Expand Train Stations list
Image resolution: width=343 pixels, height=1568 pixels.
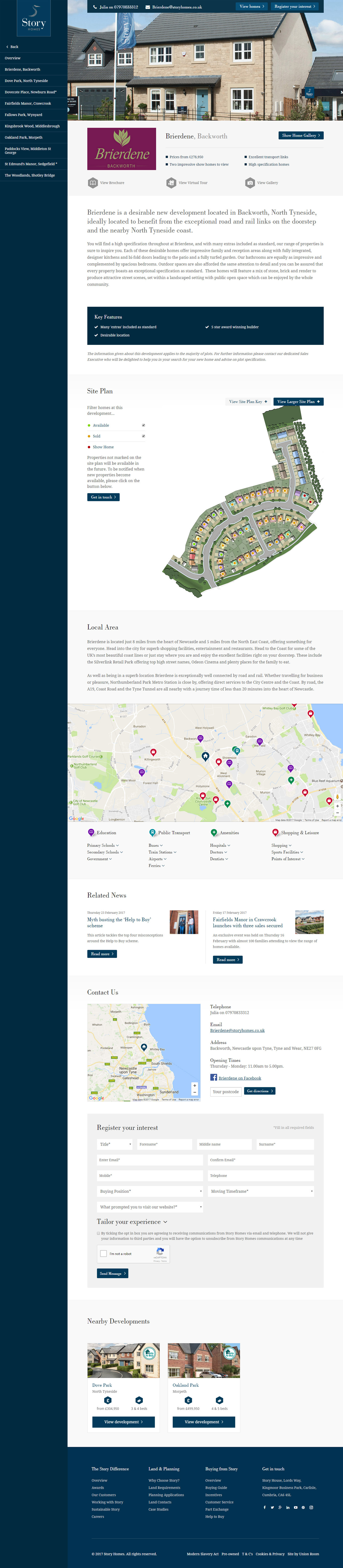pos(163,852)
